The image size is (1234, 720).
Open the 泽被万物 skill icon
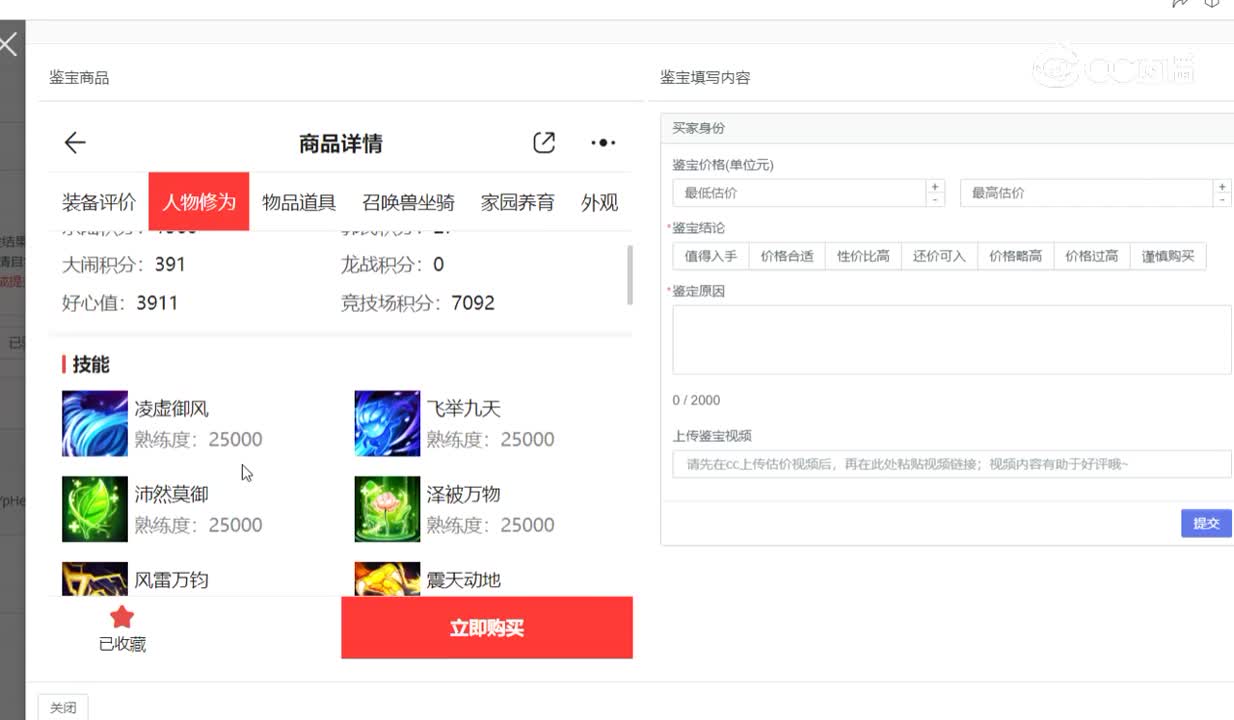[x=387, y=508]
